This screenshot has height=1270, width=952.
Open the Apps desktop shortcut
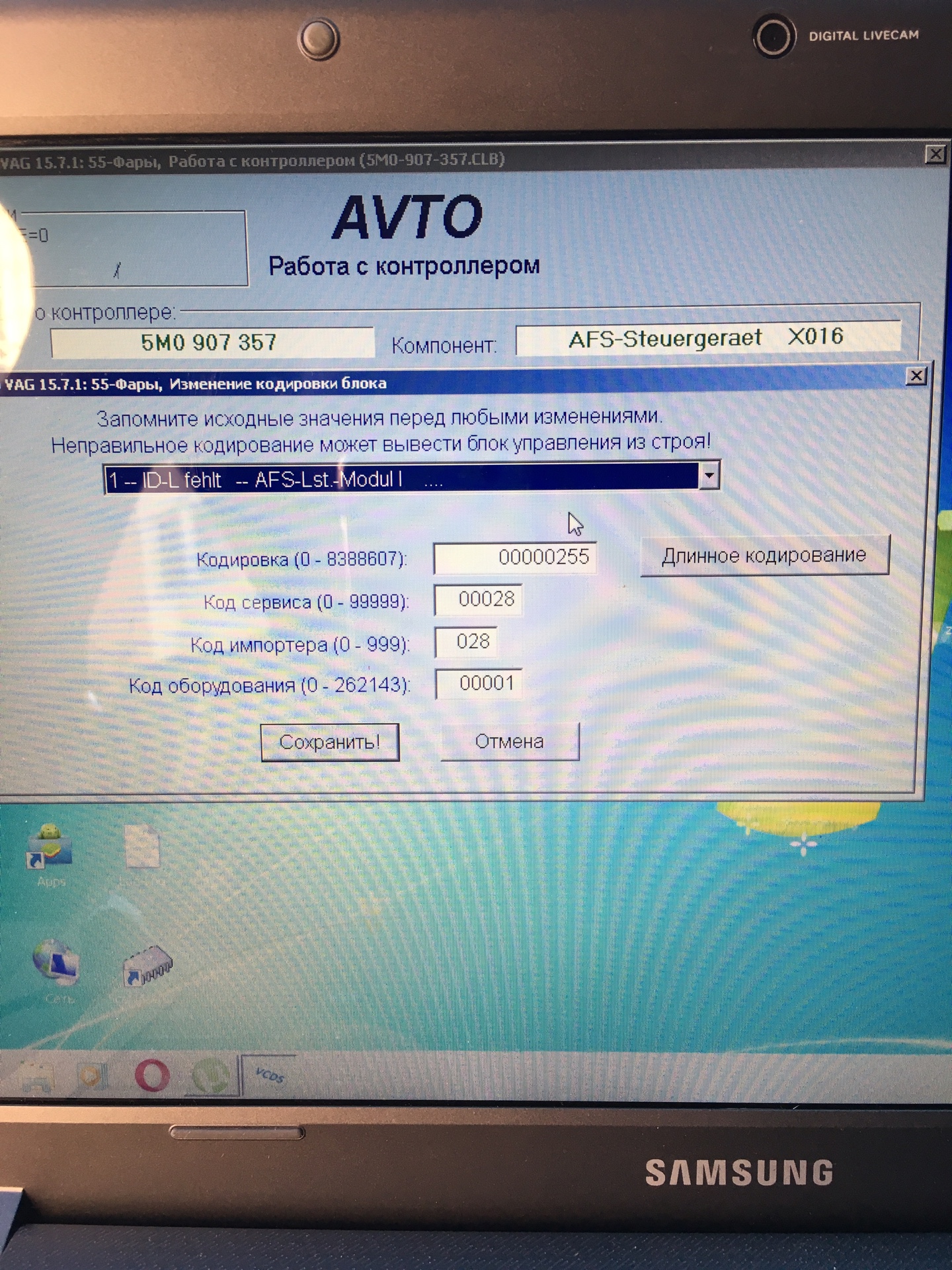[49, 848]
